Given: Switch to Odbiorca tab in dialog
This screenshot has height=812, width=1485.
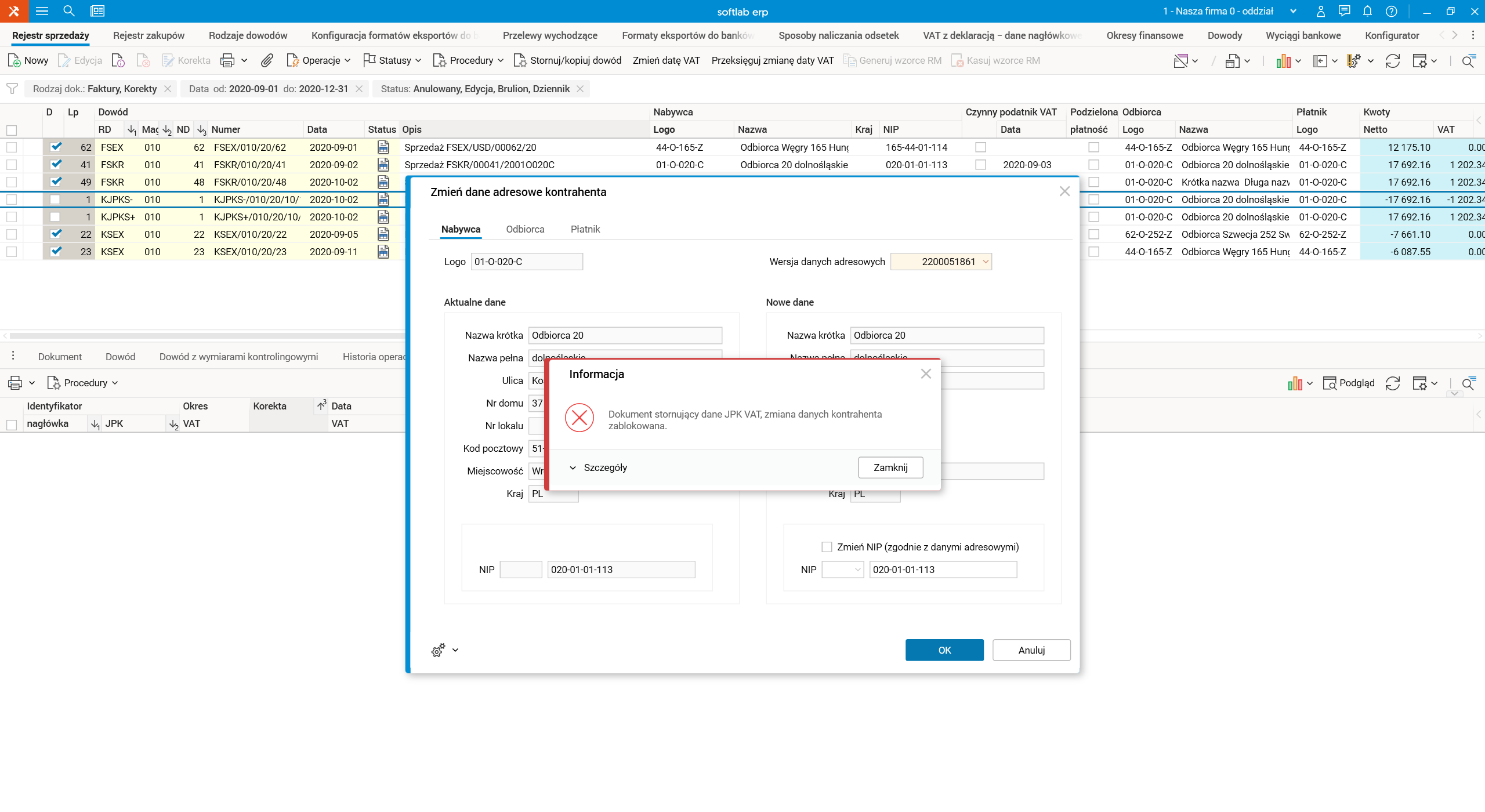Looking at the screenshot, I should tap(525, 229).
